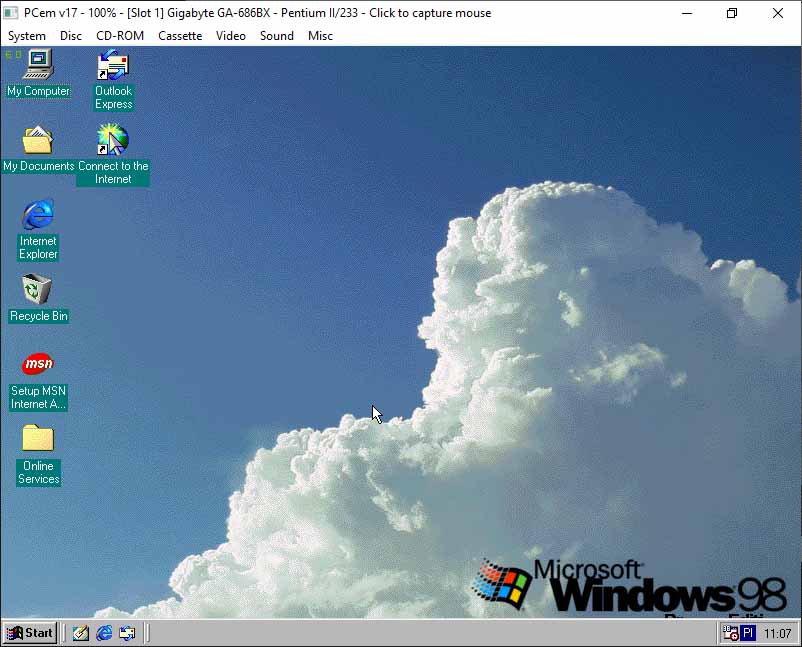802x647 pixels.
Task: Click the Show Desktop quick launch icon
Action: pyautogui.click(x=80, y=633)
